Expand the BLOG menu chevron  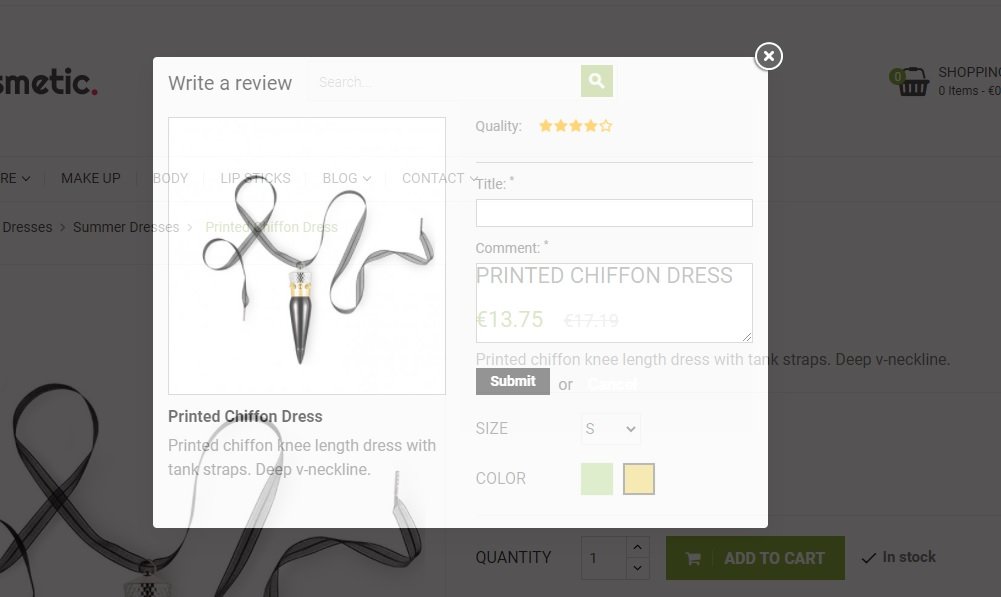[x=367, y=179]
